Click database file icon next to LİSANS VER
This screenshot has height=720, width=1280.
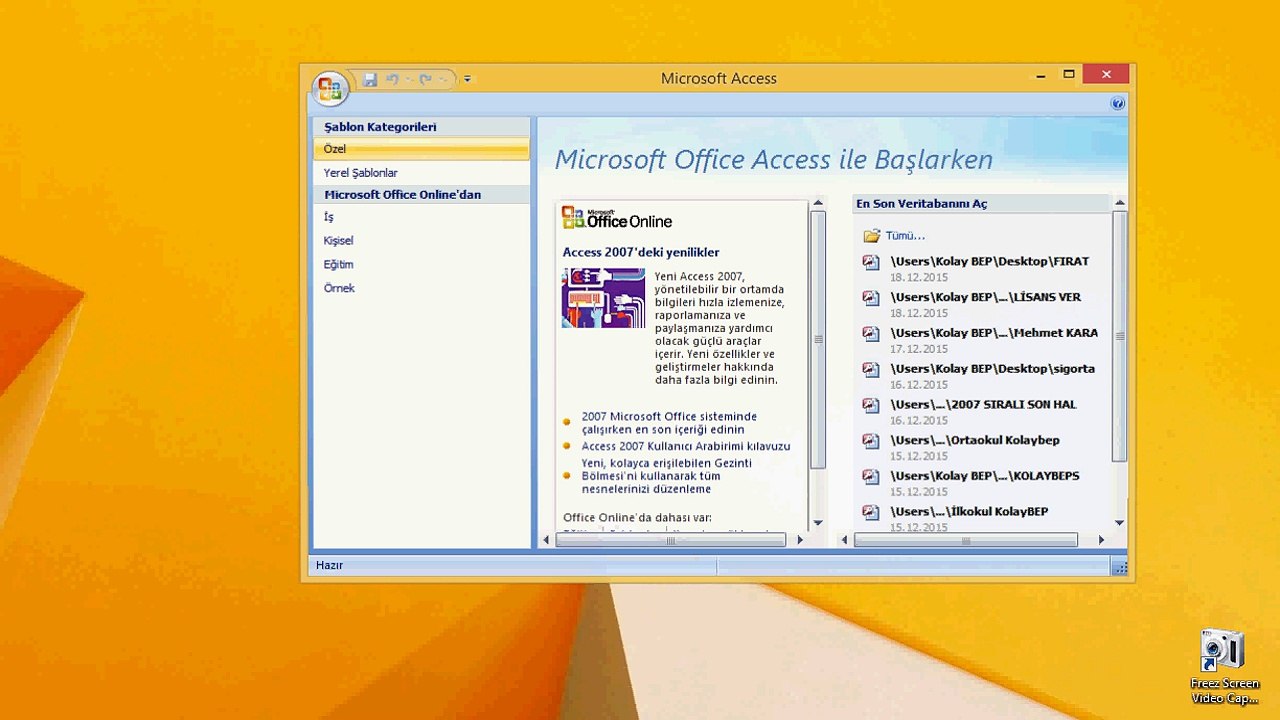871,298
